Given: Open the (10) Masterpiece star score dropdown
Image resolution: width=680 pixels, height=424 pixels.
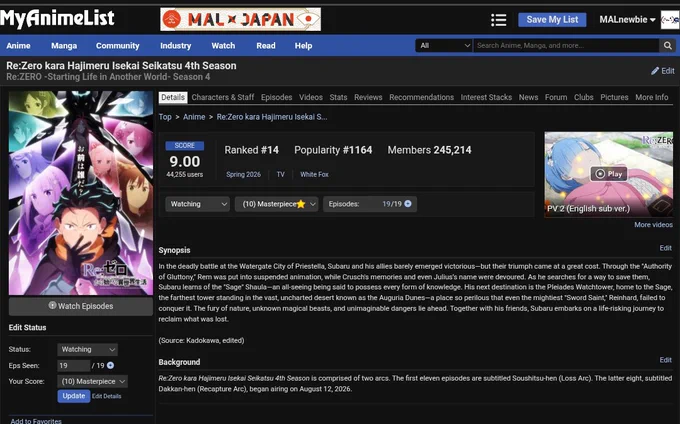Looking at the screenshot, I should 277,204.
